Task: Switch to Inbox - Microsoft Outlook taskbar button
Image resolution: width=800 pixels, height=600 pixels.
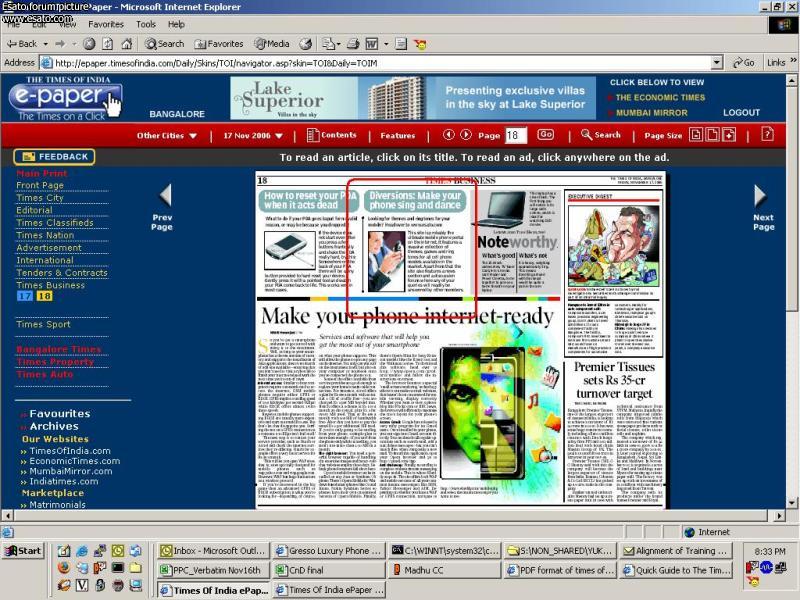Action: pyautogui.click(x=210, y=551)
